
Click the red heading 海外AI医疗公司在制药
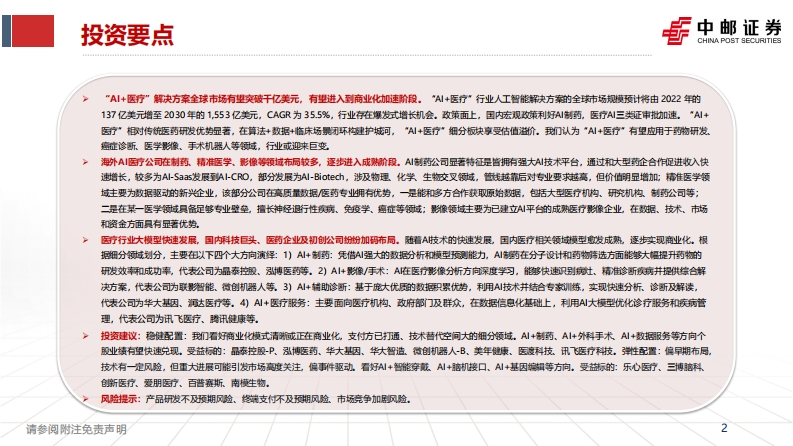coord(250,162)
